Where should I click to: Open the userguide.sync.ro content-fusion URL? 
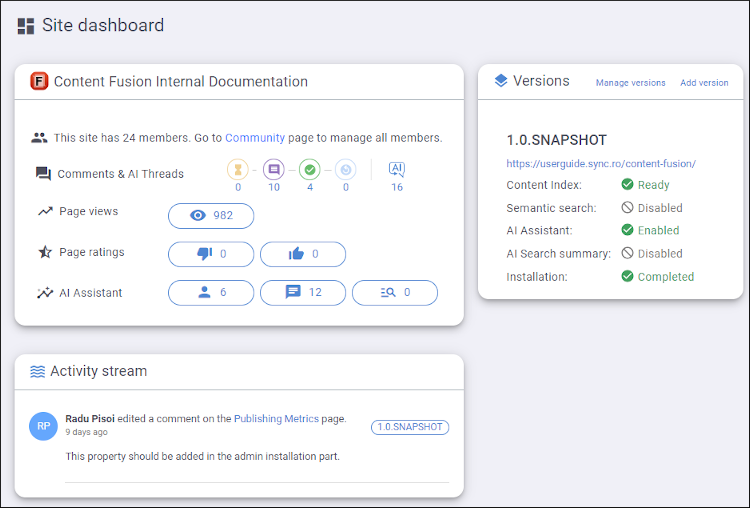[x=601, y=163]
